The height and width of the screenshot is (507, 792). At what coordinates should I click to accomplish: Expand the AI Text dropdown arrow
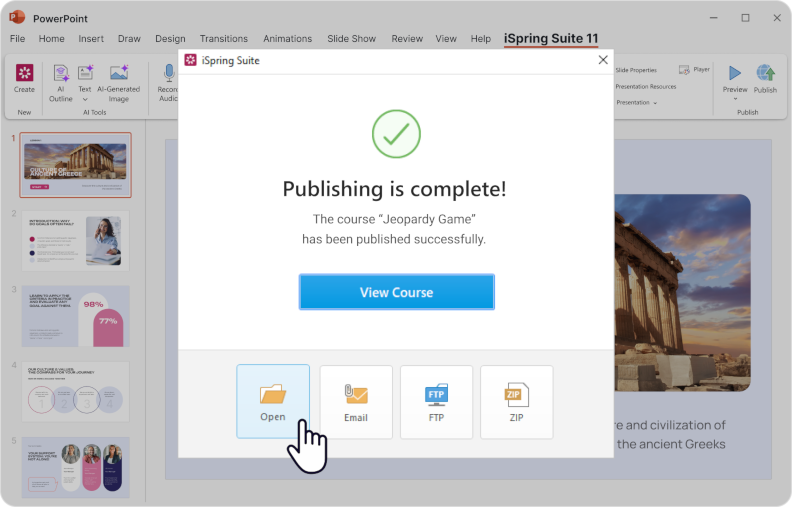click(x=85, y=99)
